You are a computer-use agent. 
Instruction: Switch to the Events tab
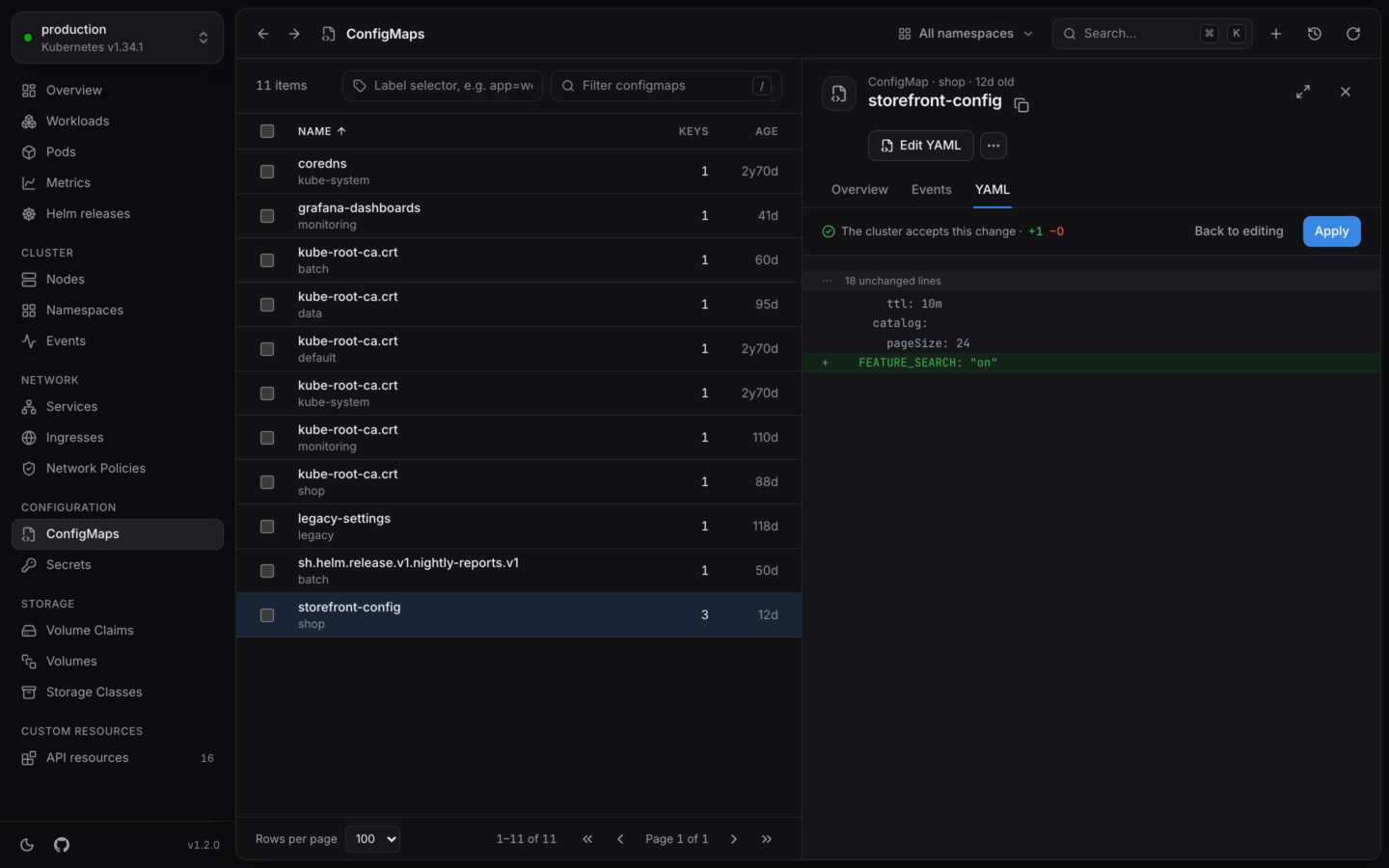click(932, 190)
